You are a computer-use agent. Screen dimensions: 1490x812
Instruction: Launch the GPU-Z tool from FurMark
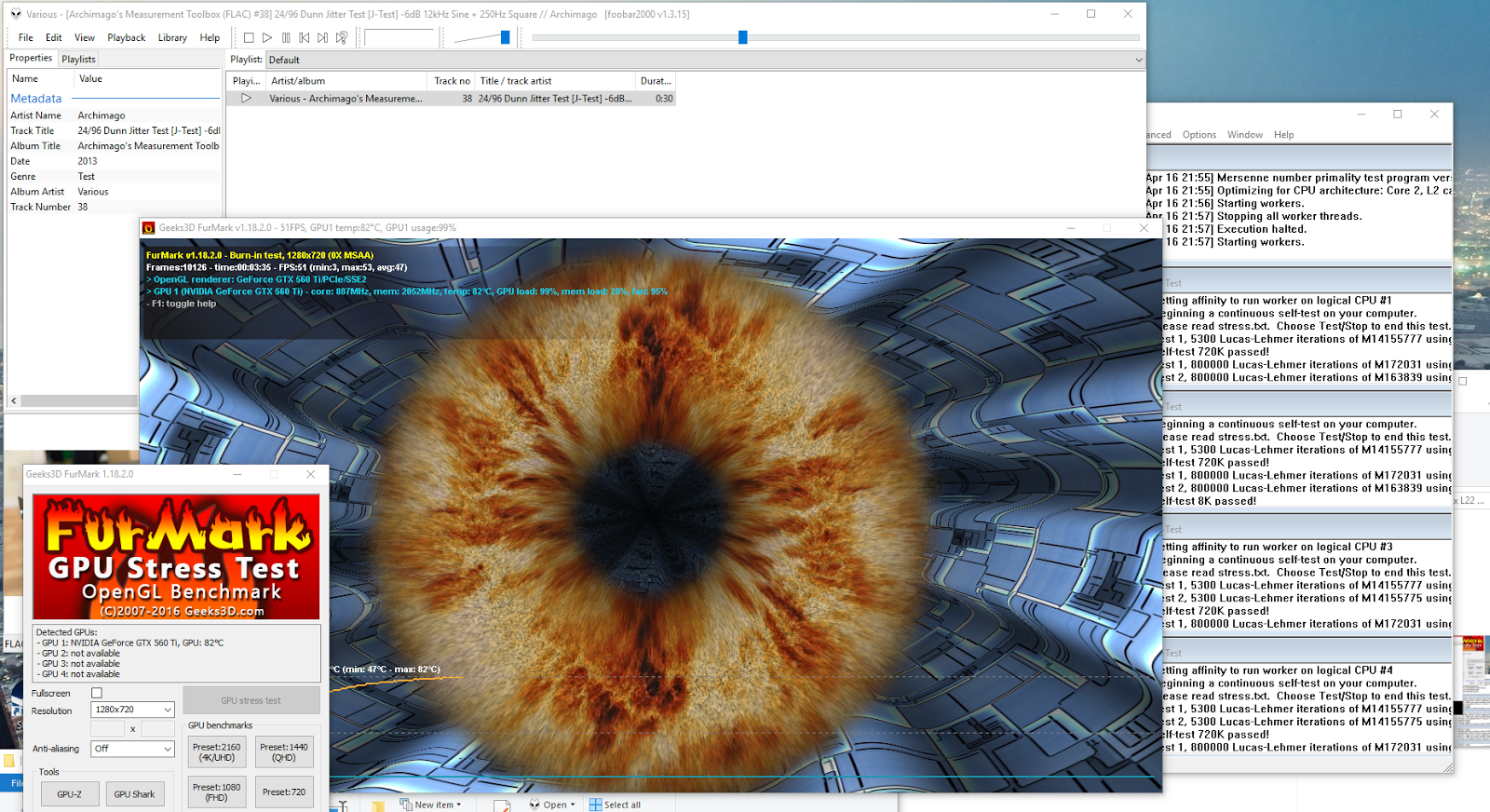point(70,794)
